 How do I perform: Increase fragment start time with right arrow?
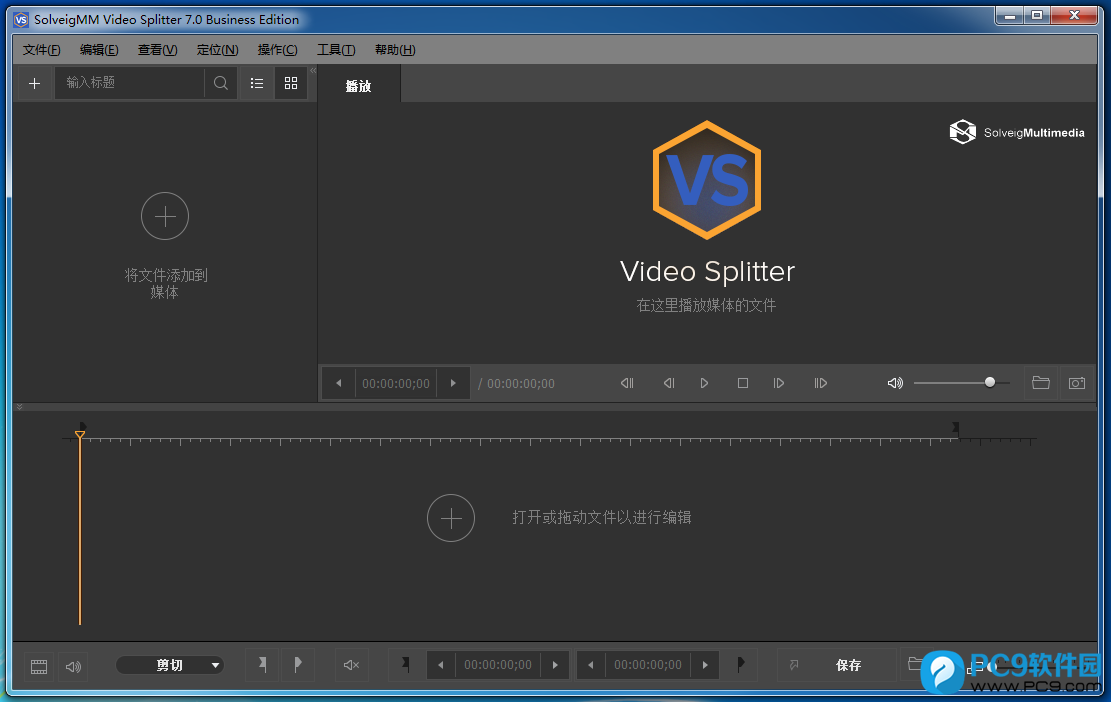[x=555, y=665]
